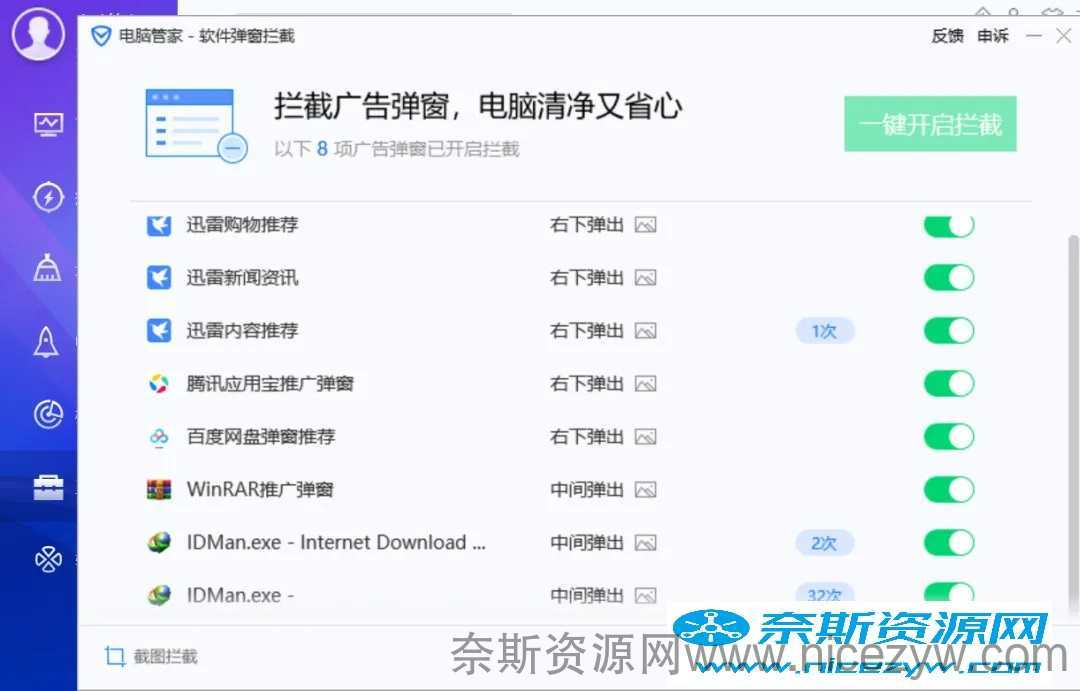Preview the popup image for IDMan.exe - Internet Download

(645, 543)
